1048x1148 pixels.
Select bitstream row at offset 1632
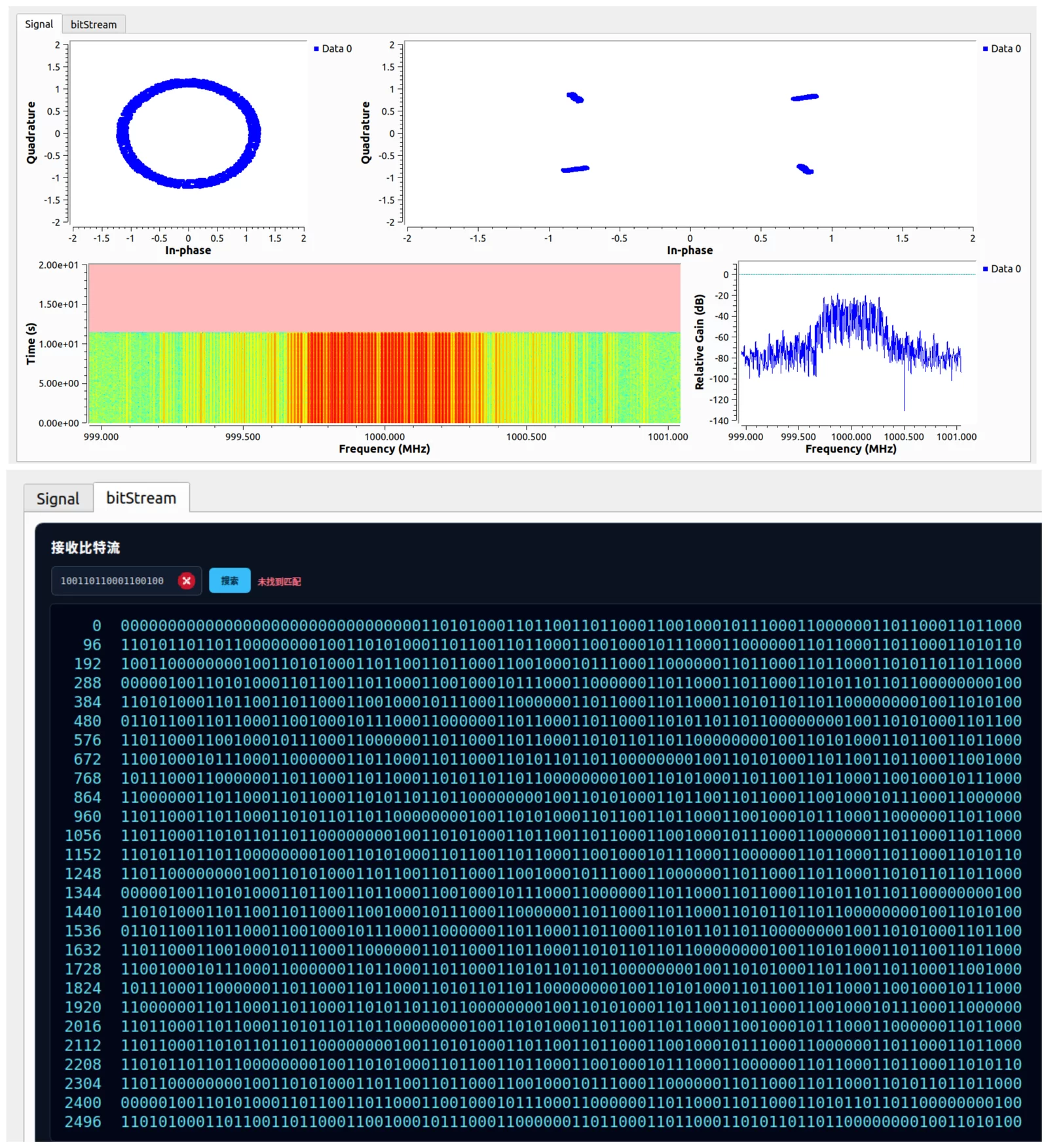544,950
